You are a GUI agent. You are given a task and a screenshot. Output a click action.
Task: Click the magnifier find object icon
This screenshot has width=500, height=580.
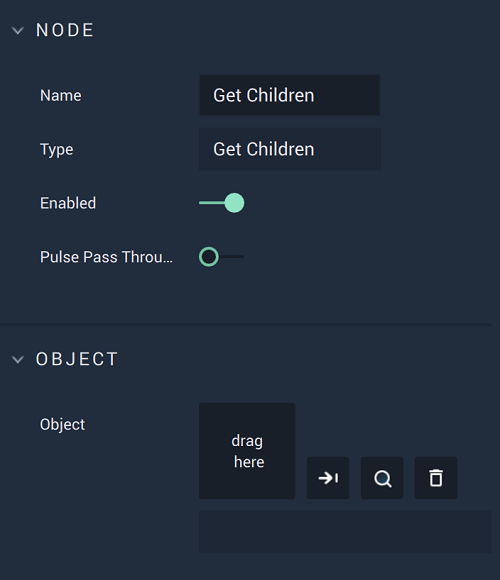382,478
